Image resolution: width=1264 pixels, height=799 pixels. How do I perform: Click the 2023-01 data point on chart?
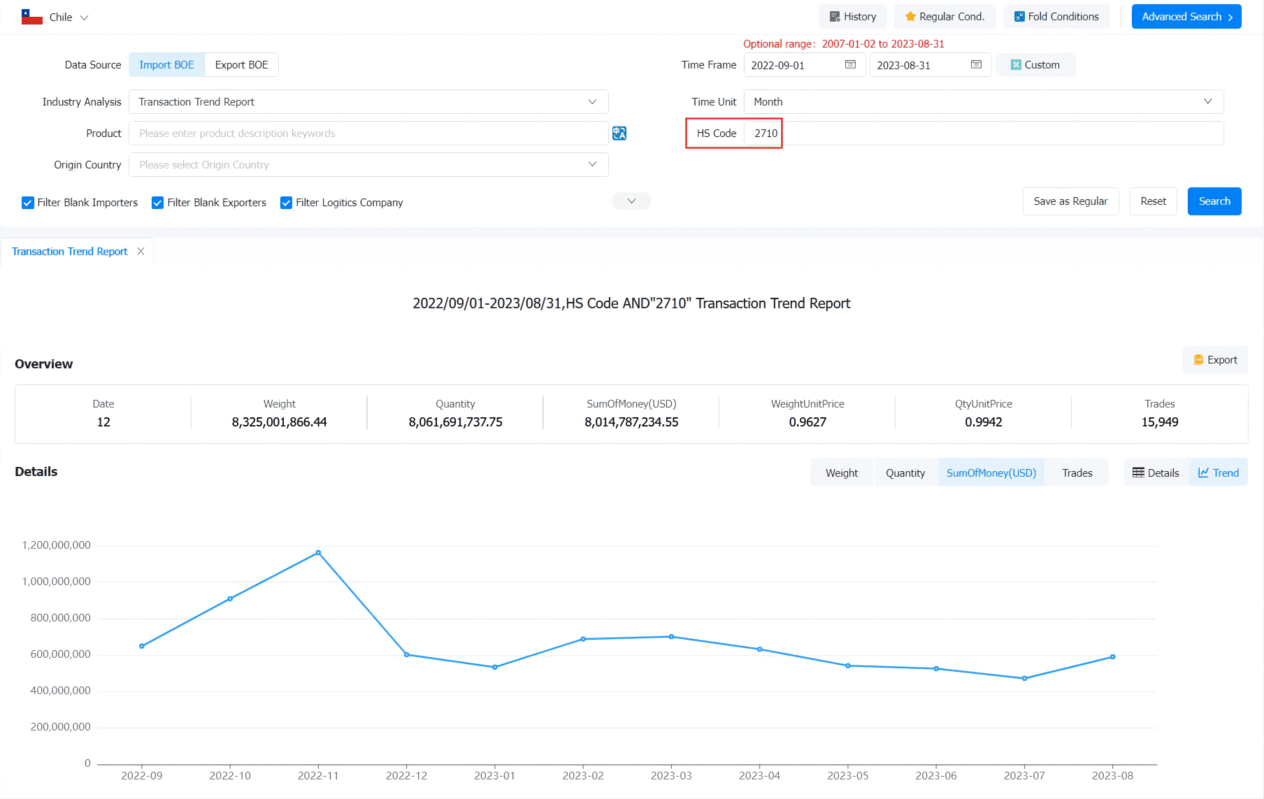pyautogui.click(x=494, y=667)
